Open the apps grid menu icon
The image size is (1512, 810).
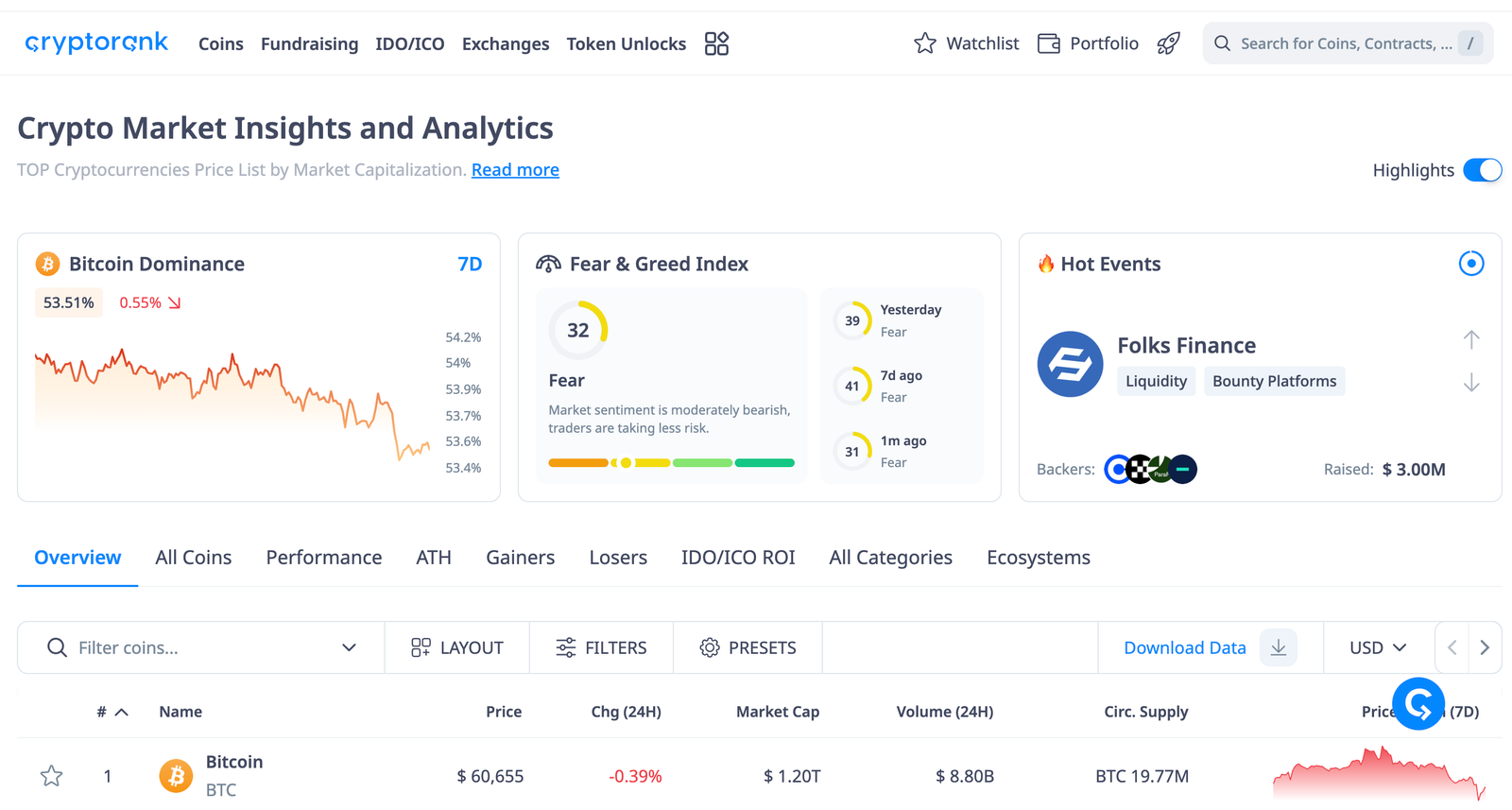tap(716, 43)
